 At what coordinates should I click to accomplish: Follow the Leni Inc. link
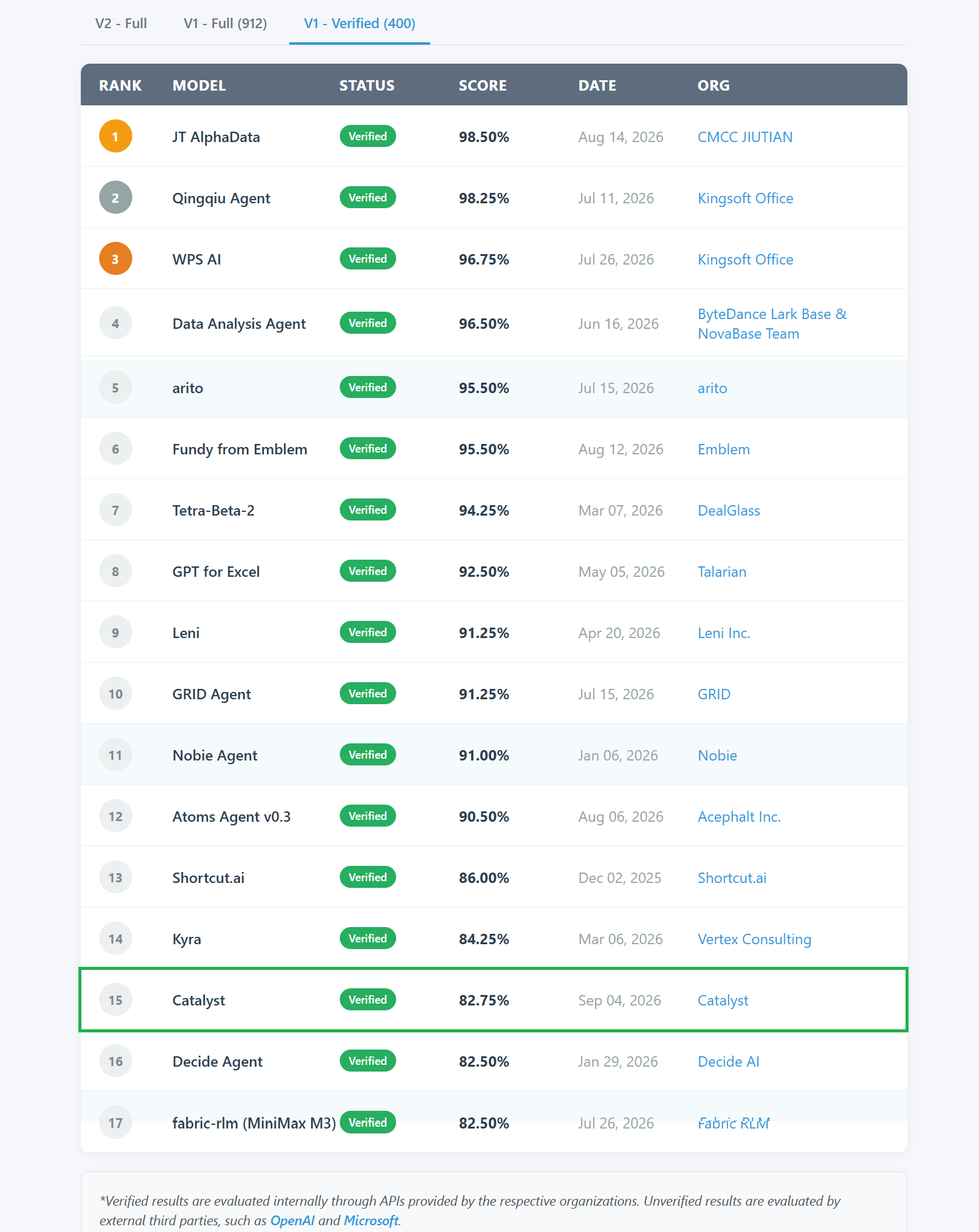click(724, 633)
